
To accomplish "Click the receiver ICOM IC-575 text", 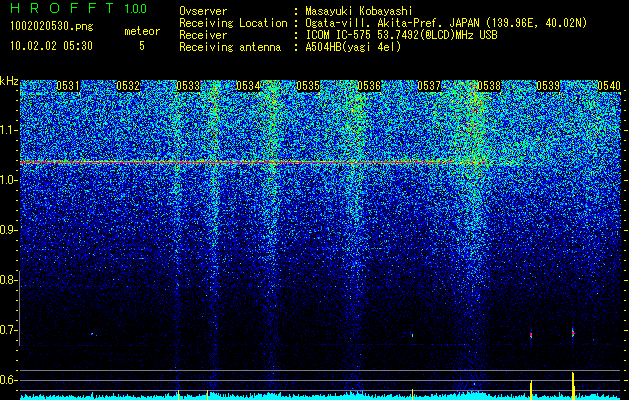I will (x=401, y=35).
